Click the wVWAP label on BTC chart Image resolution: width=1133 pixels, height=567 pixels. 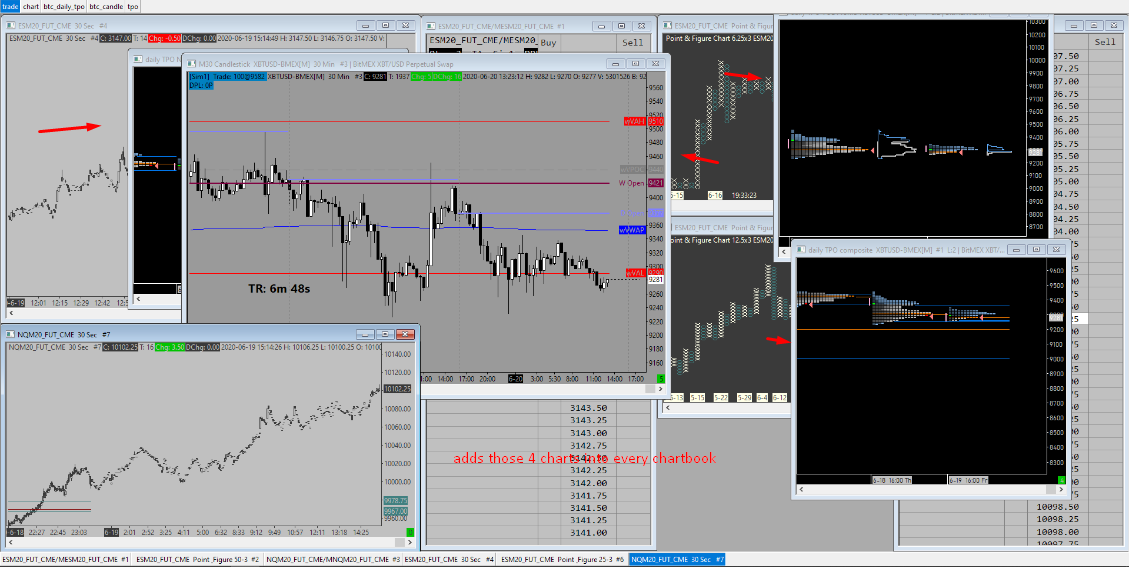coord(632,230)
